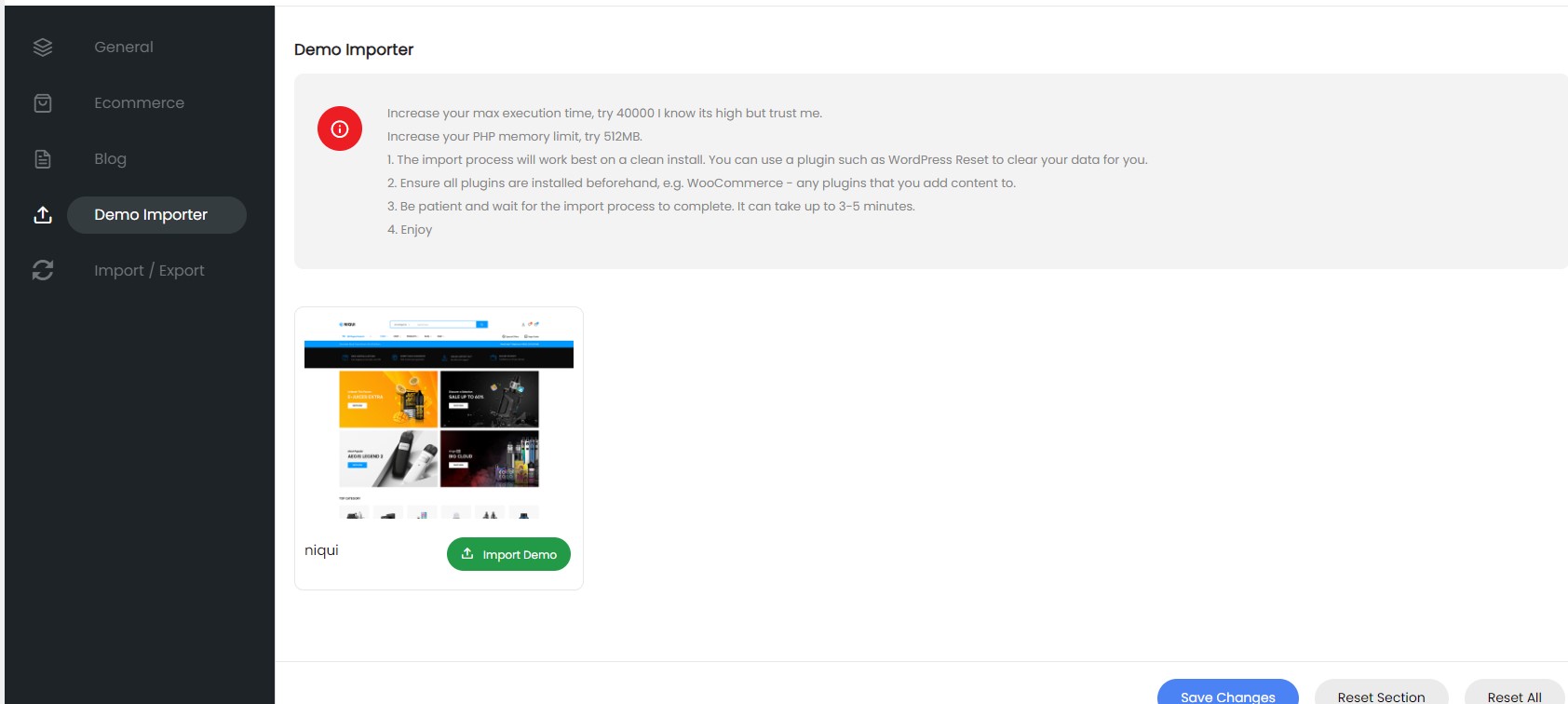Click the Ecommerce shopping bag icon
The height and width of the screenshot is (704, 1568).
[x=43, y=103]
